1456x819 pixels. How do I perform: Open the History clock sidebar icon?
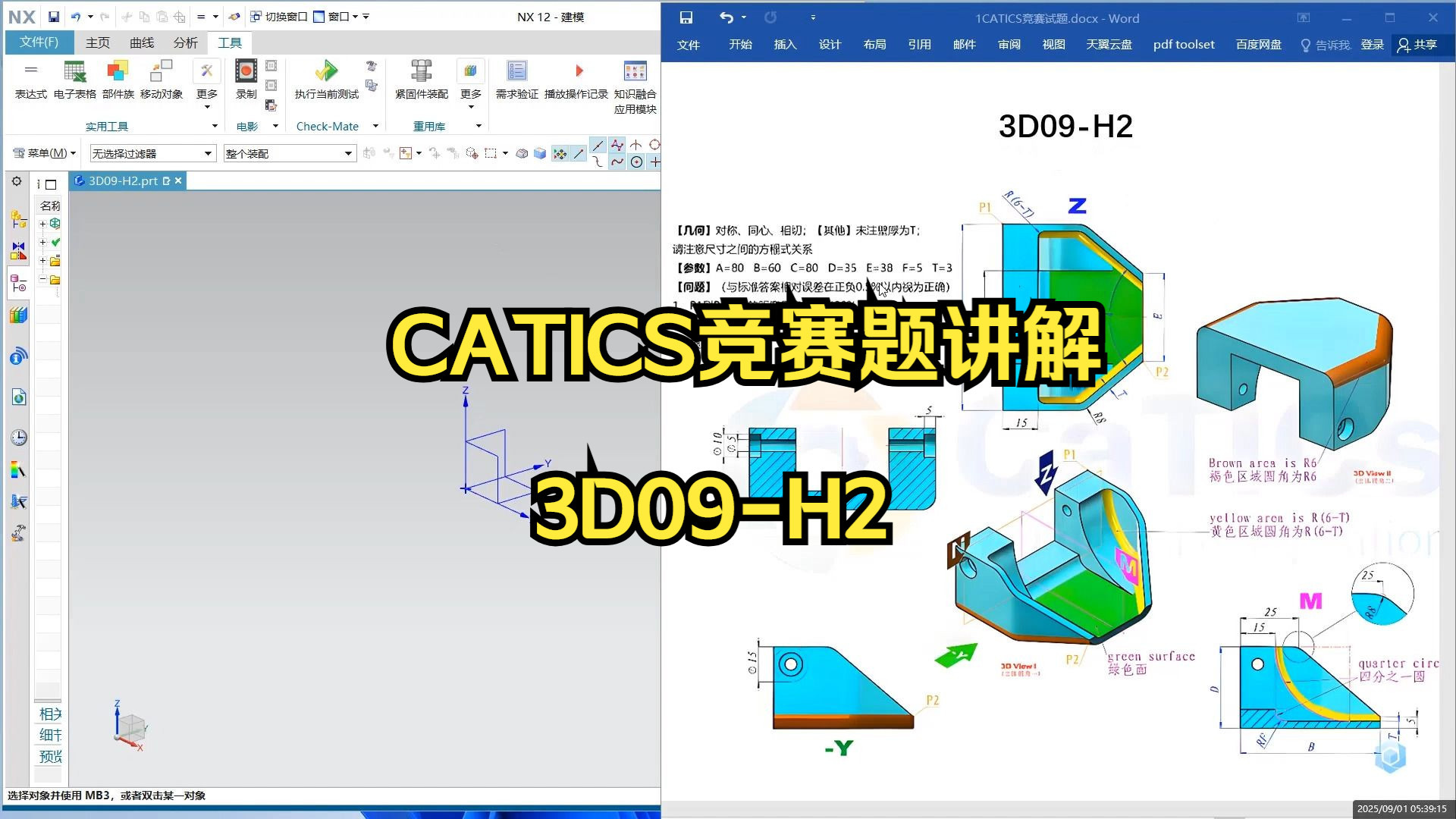tap(18, 438)
